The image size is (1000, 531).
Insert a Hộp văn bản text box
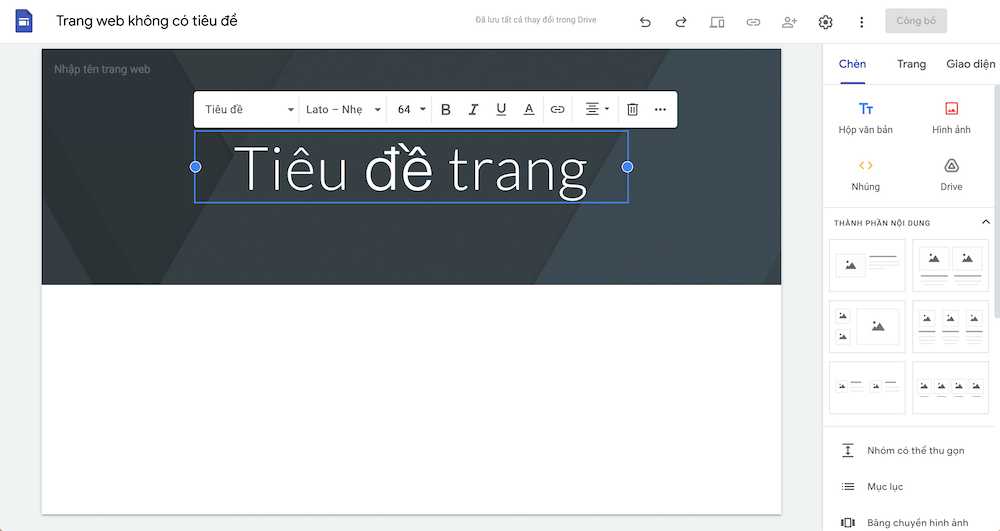pyautogui.click(x=865, y=118)
